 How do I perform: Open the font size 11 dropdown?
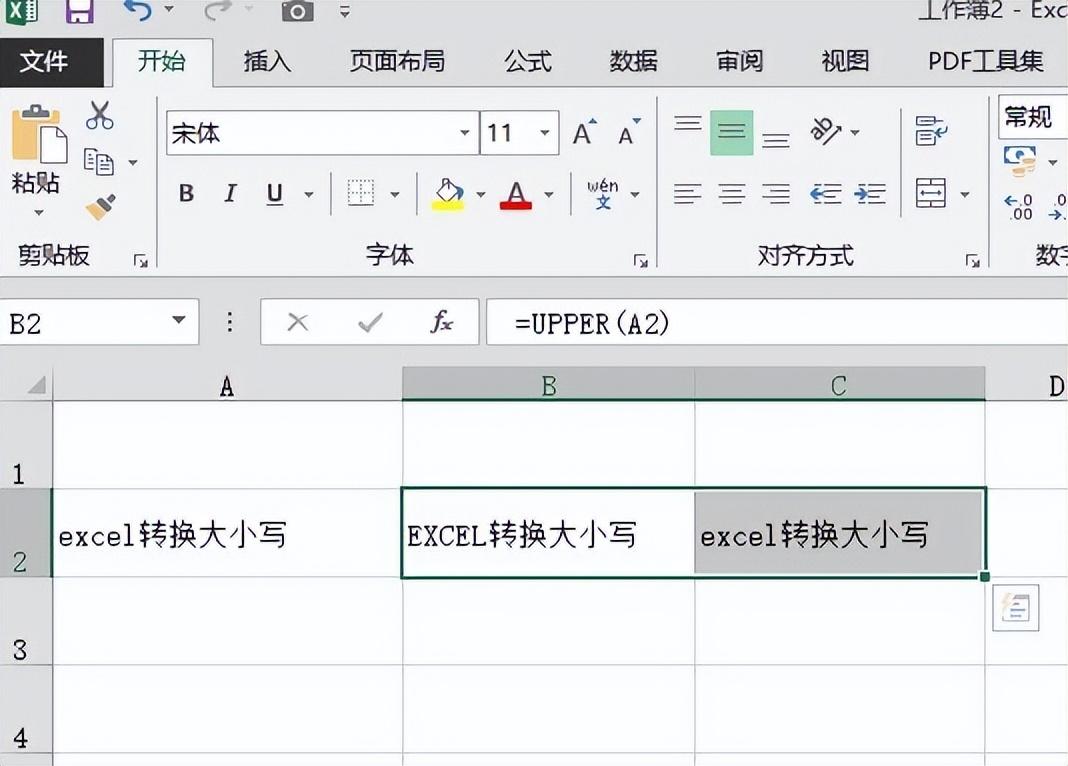click(545, 133)
